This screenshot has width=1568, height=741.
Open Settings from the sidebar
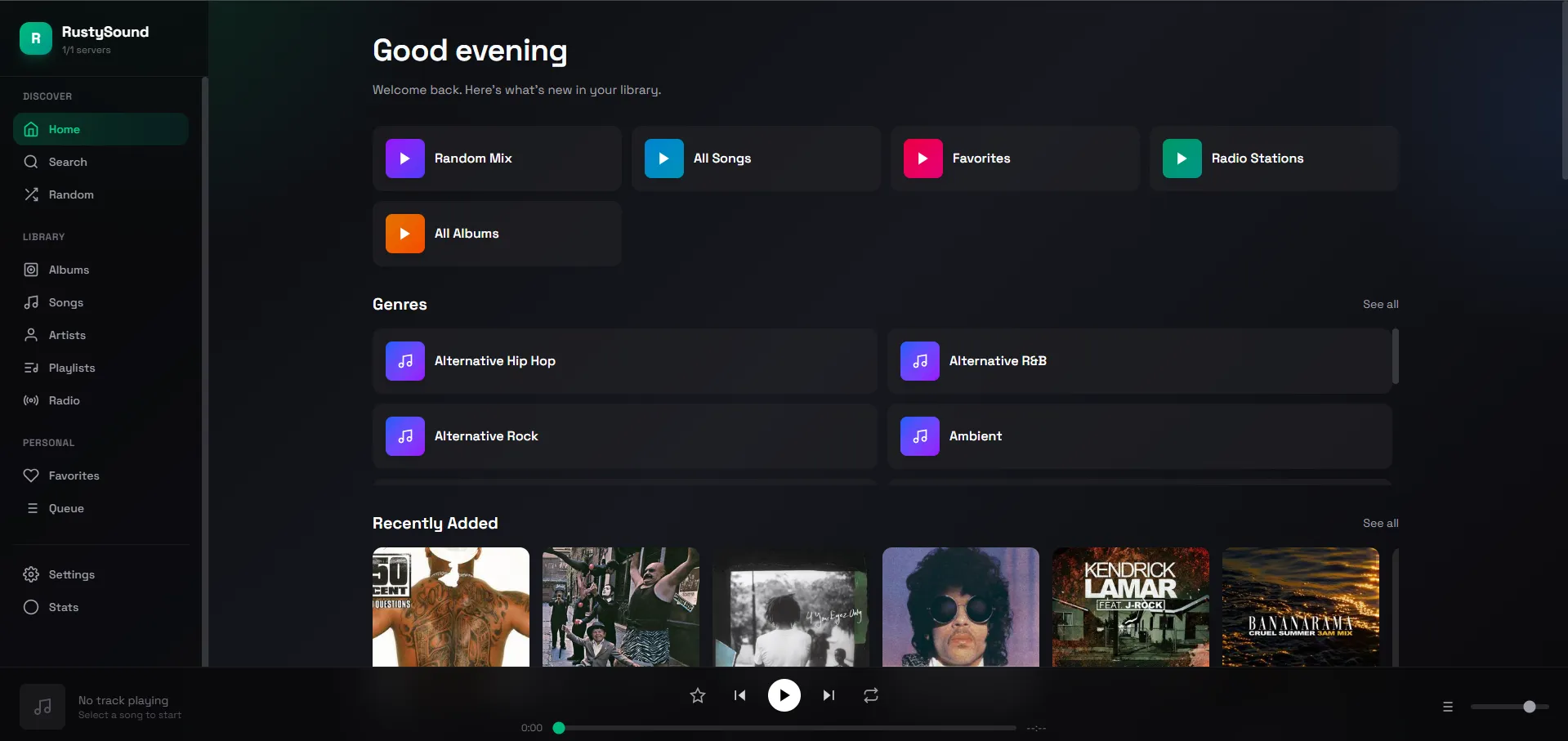pyautogui.click(x=72, y=574)
